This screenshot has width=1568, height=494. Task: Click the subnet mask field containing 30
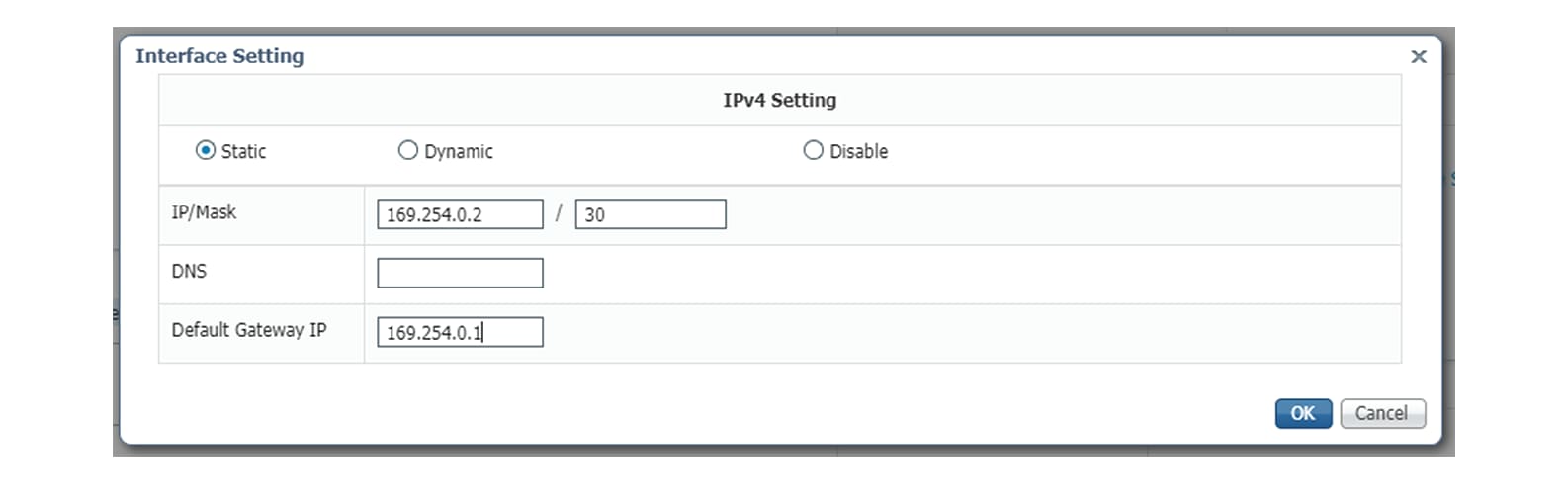651,214
